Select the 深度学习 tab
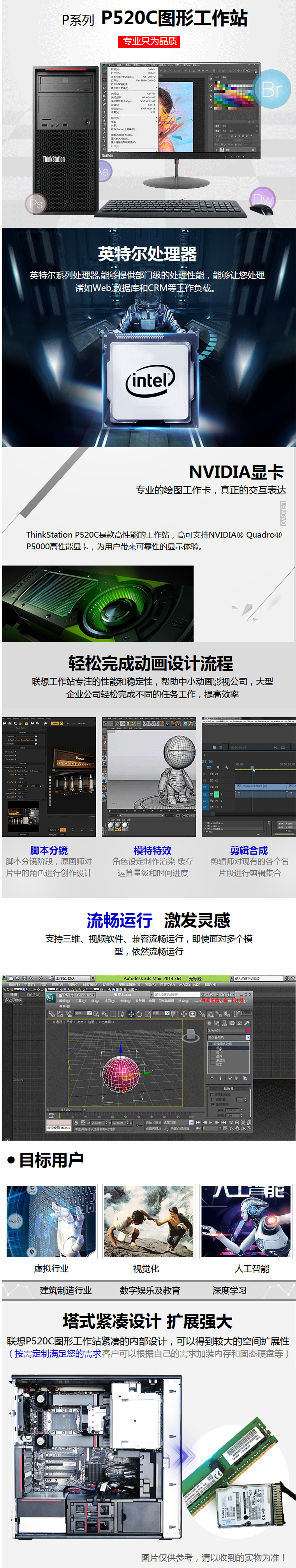The image size is (296, 1568). [x=230, y=1290]
